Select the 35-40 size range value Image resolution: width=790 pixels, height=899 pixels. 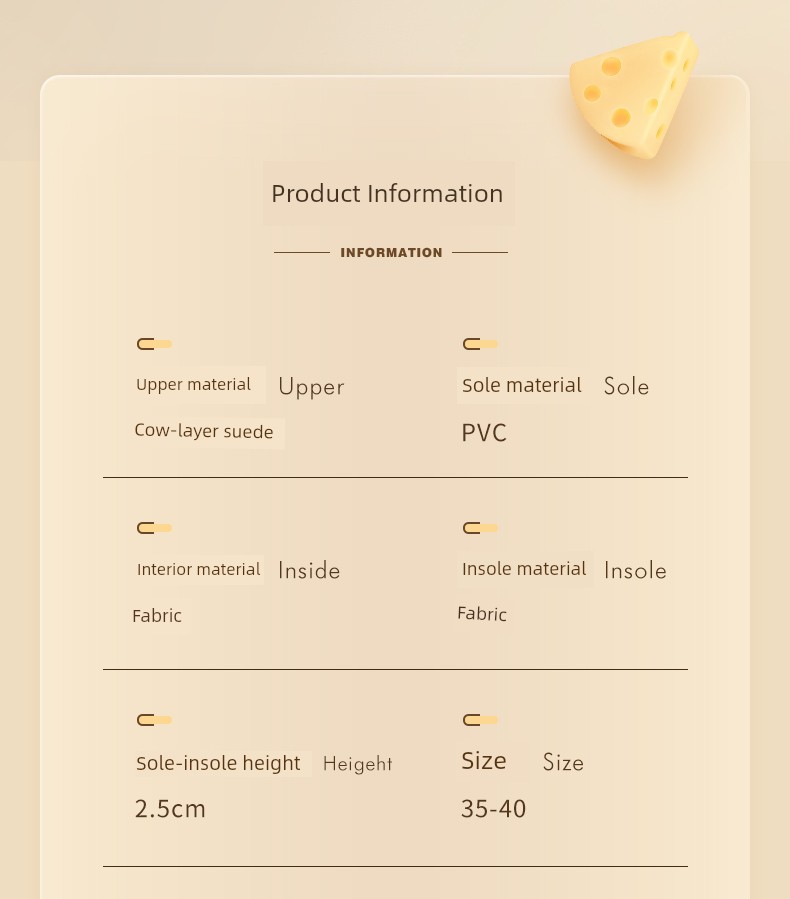coord(494,809)
